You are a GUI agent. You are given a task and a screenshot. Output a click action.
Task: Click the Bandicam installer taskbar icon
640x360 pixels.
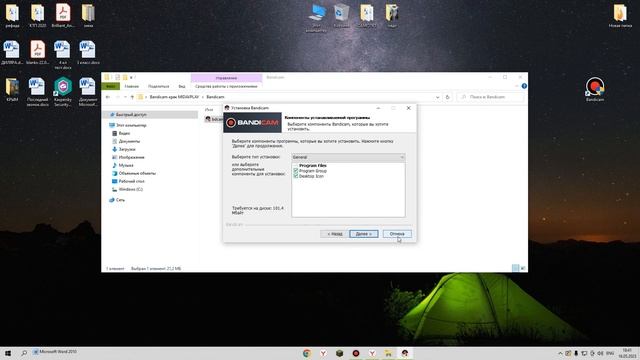pos(405,353)
